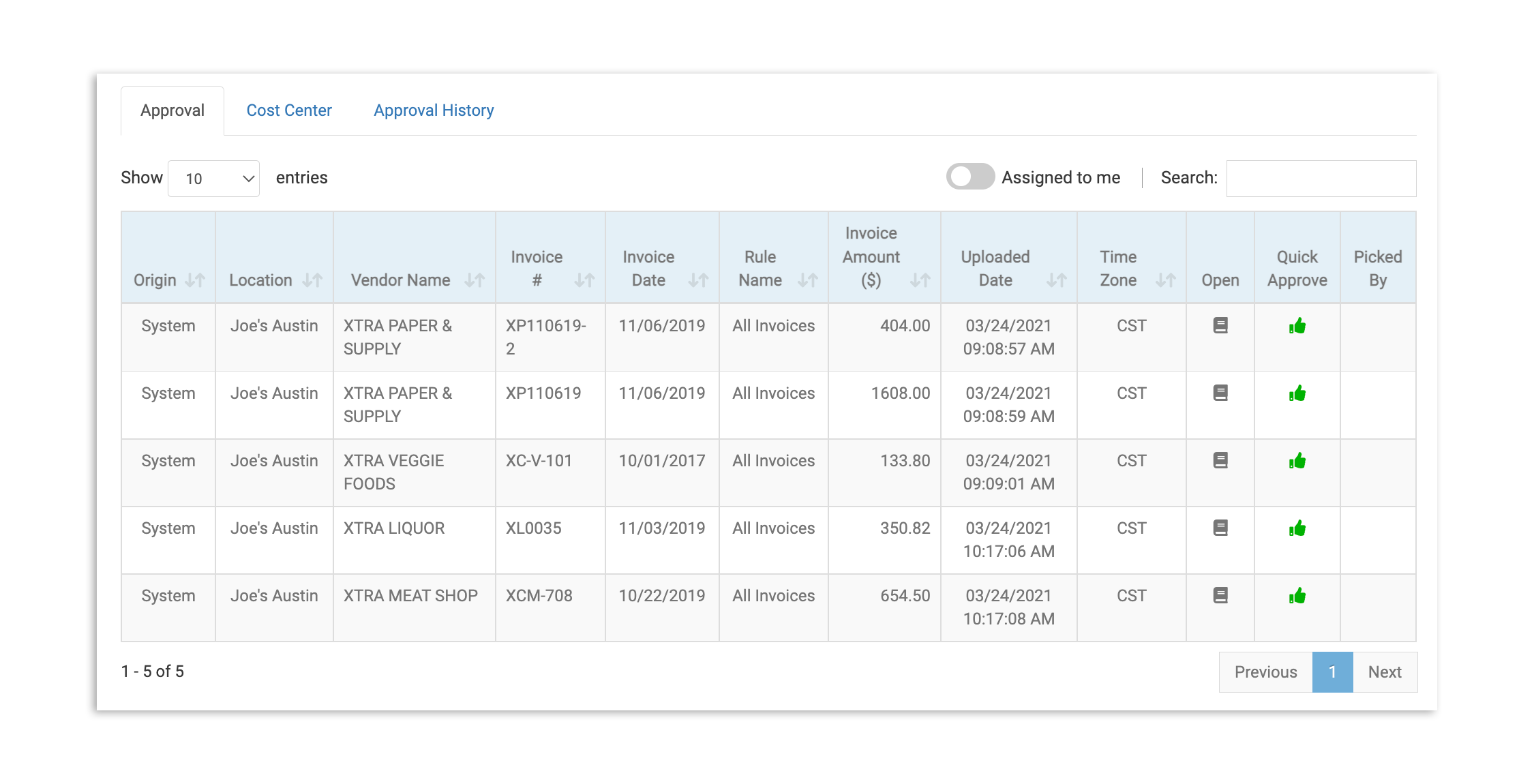This screenshot has height=784, width=1534.
Task: Open the XP110619 invoice document icon
Action: click(1220, 393)
